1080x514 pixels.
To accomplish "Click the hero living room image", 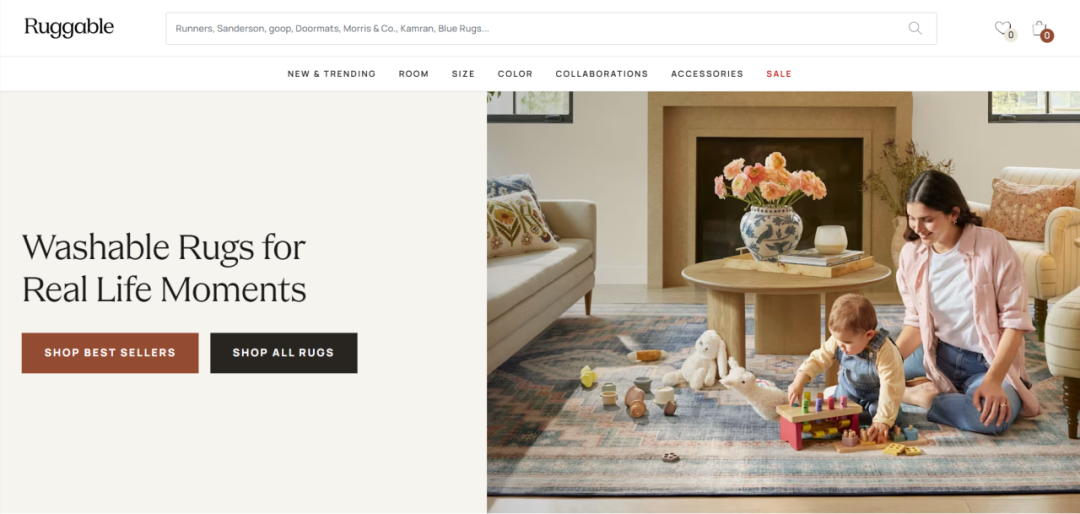I will pos(783,302).
